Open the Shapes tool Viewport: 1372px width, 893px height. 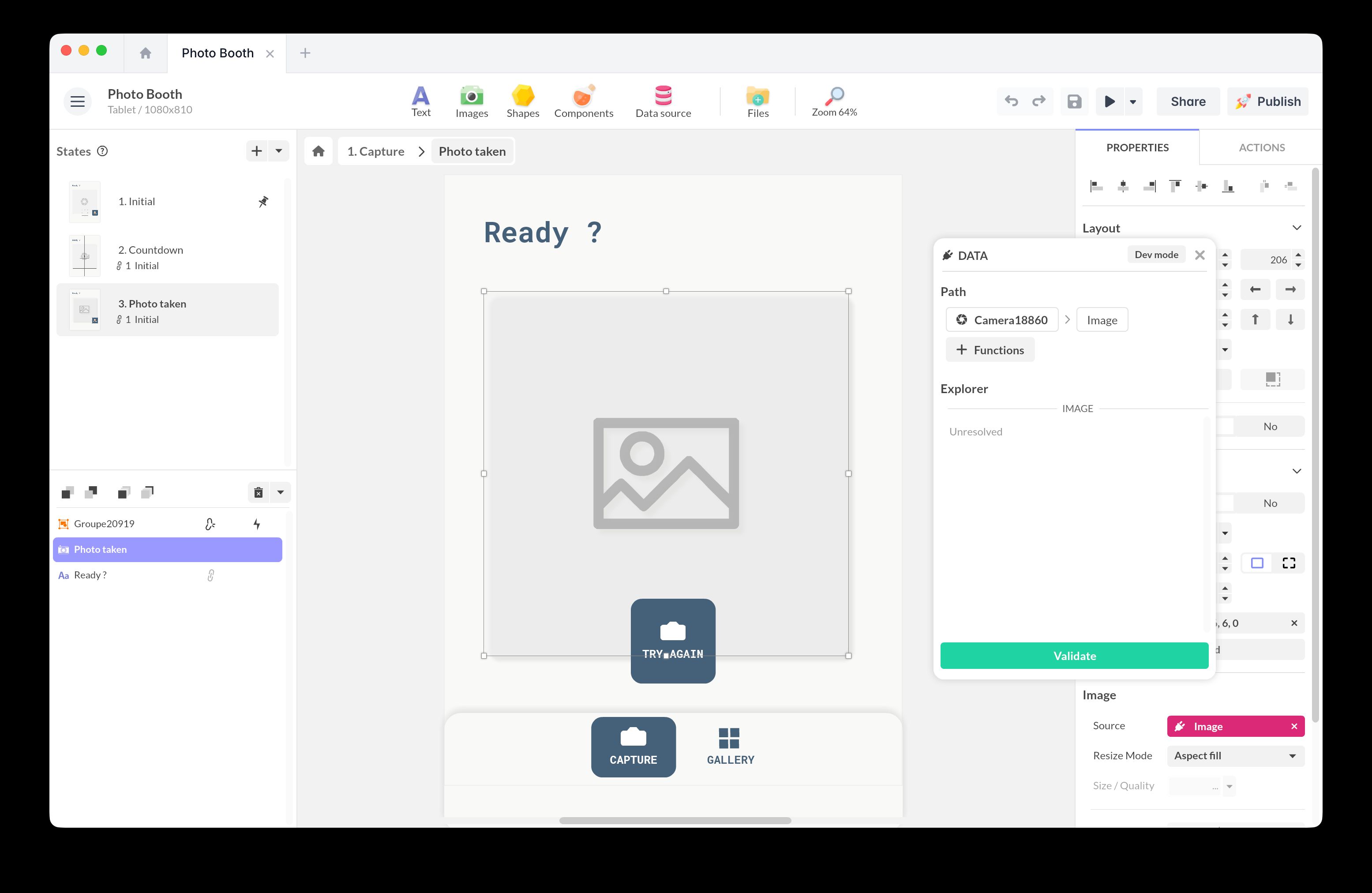pyautogui.click(x=523, y=101)
